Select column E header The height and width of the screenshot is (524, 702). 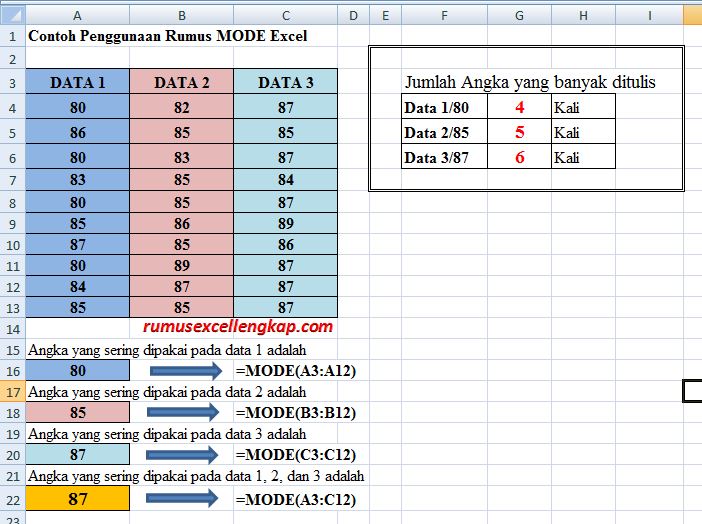(385, 16)
